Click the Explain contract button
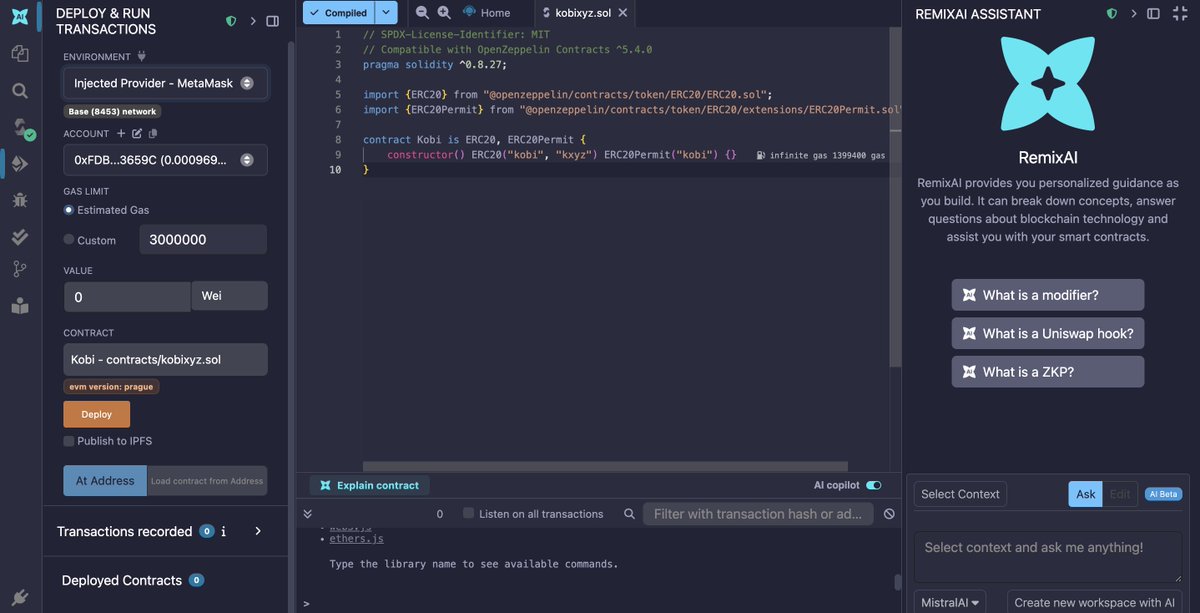The height and width of the screenshot is (613, 1200). [370, 486]
